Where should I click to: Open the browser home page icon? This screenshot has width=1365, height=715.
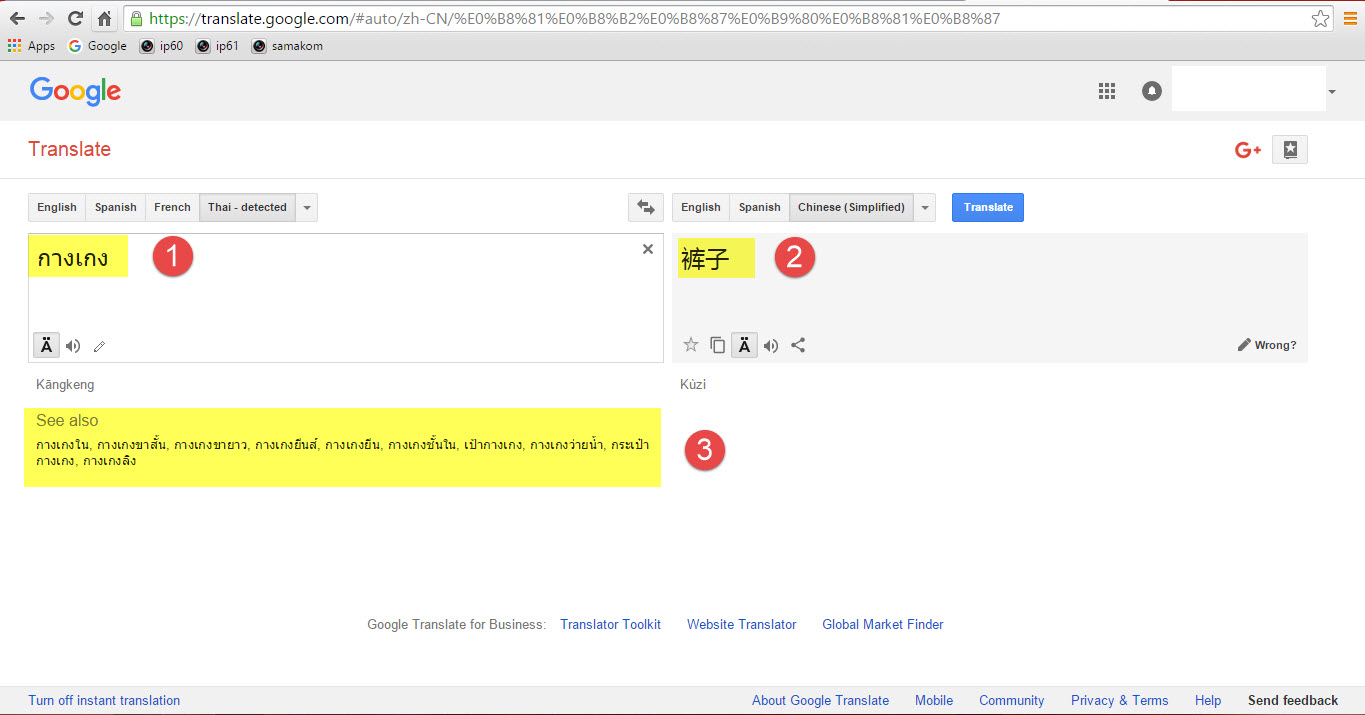pos(104,18)
